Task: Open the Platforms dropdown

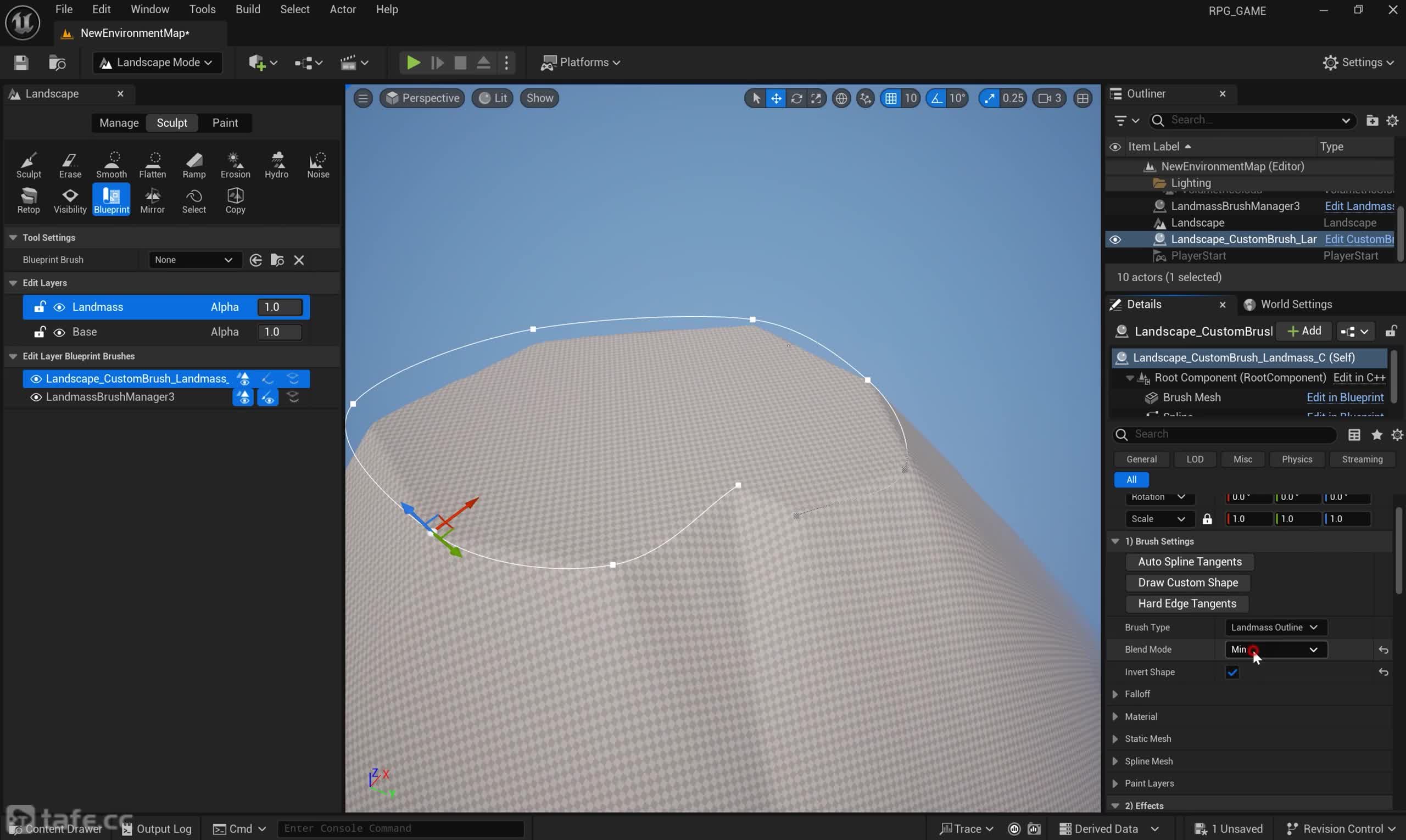Action: [580, 62]
